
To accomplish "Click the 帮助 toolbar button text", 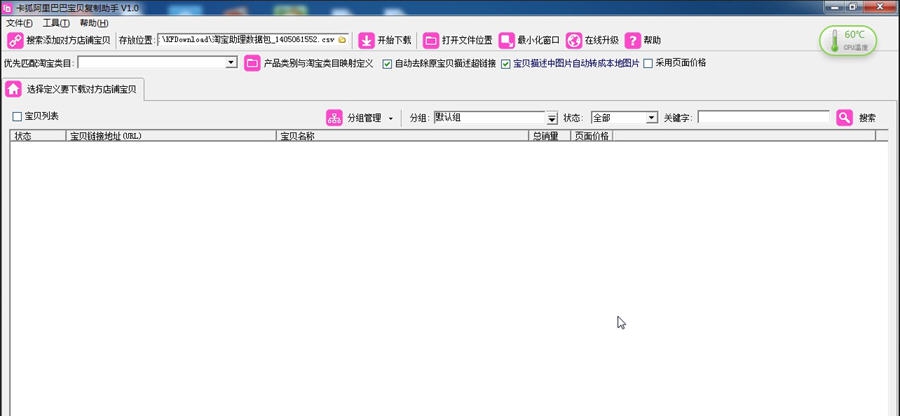I will pyautogui.click(x=652, y=40).
